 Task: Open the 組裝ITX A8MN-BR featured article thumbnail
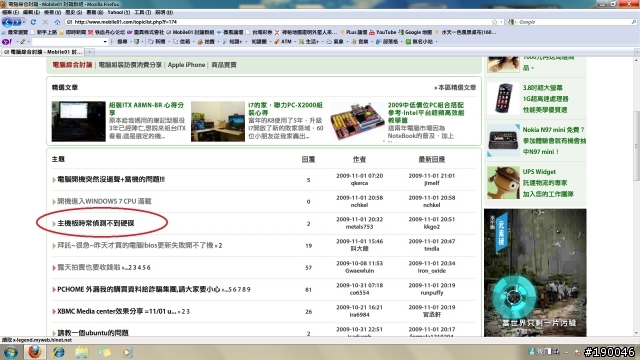(78, 121)
